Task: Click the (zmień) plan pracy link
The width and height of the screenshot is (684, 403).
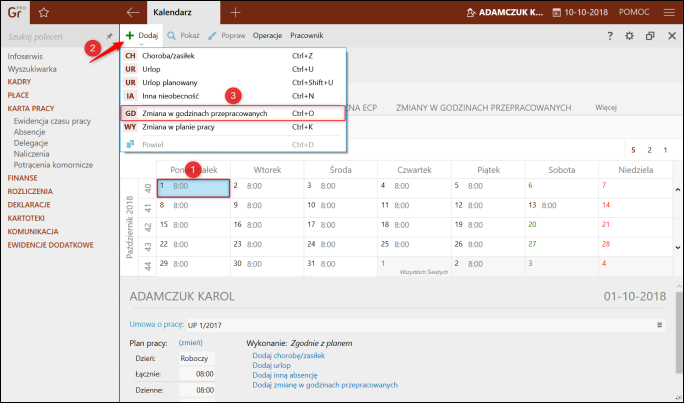Action: (191, 343)
